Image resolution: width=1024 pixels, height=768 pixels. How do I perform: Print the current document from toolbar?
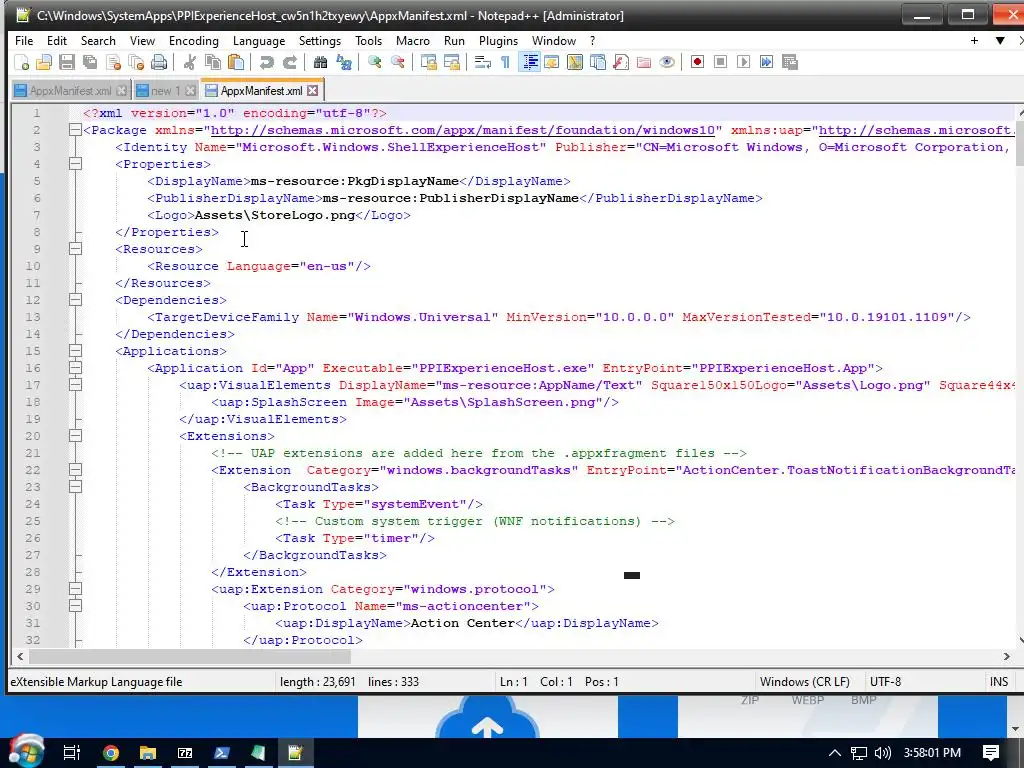coord(159,62)
